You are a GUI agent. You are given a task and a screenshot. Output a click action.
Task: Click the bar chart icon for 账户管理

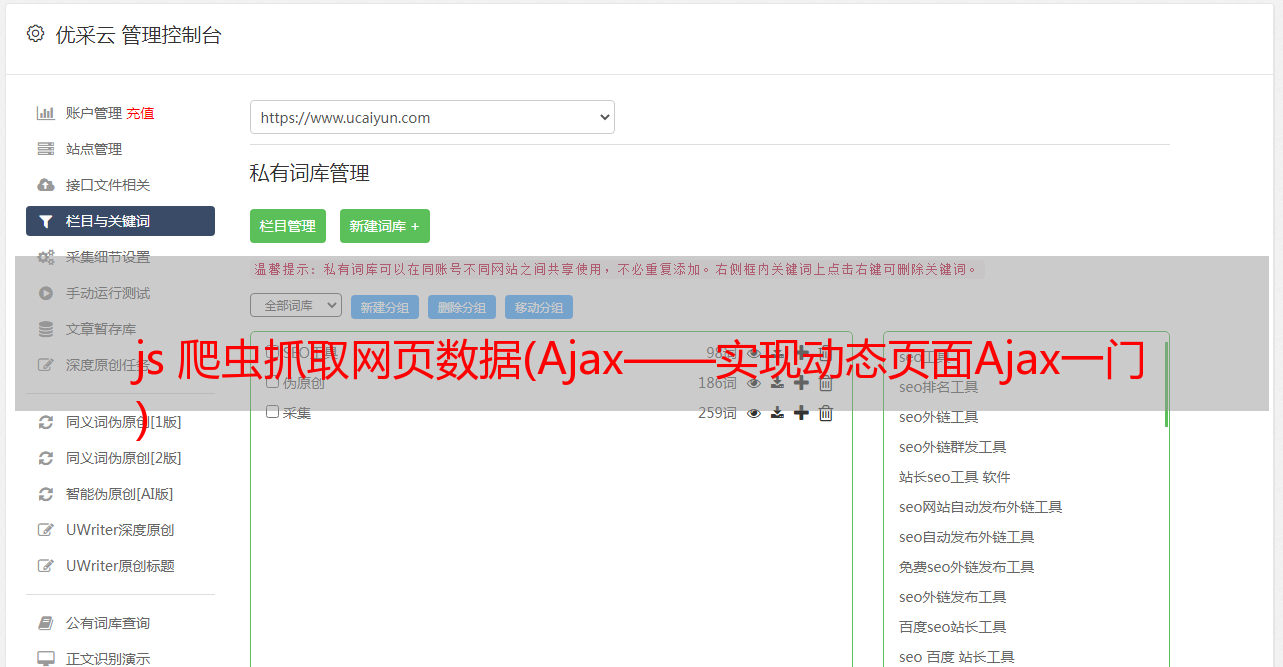click(x=45, y=113)
